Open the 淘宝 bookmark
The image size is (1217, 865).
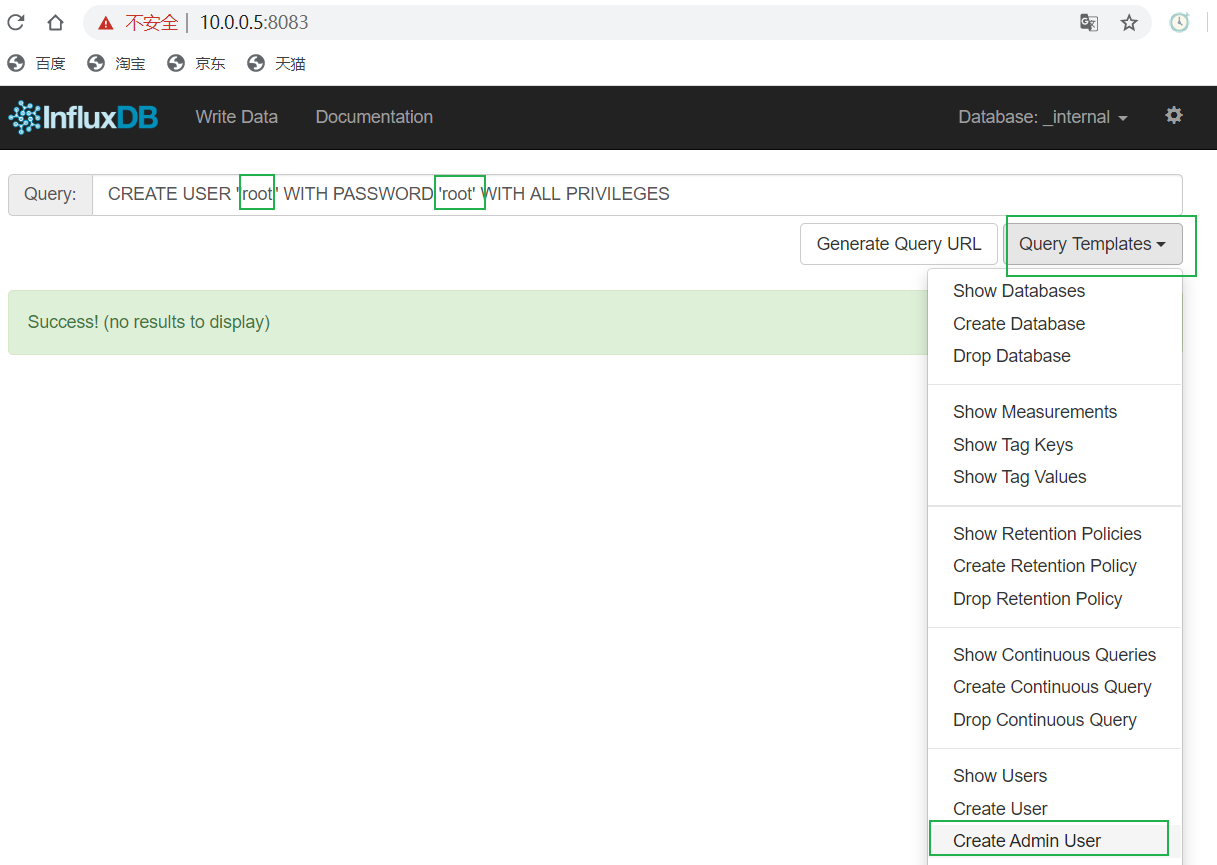[x=116, y=64]
